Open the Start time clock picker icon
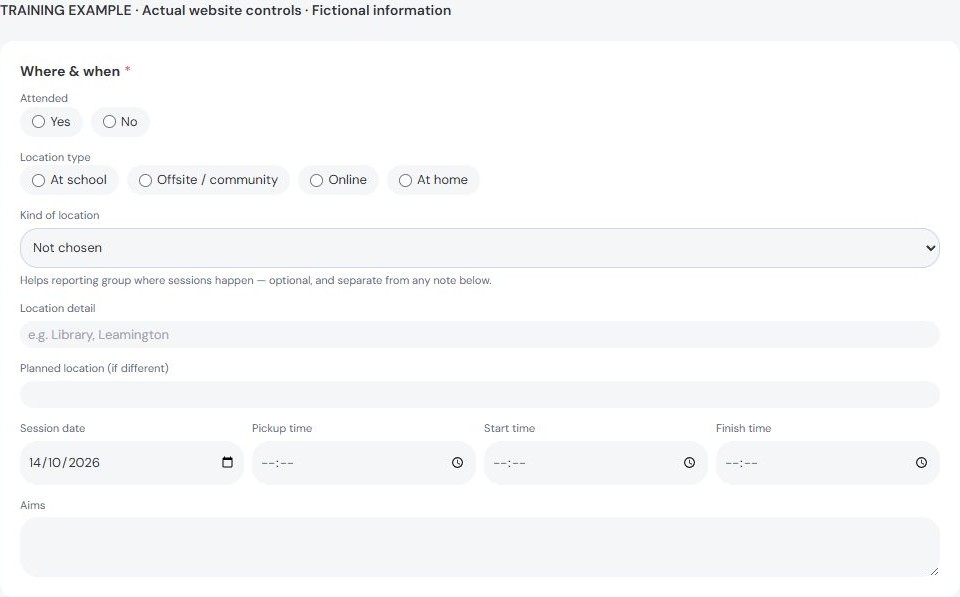 [689, 463]
